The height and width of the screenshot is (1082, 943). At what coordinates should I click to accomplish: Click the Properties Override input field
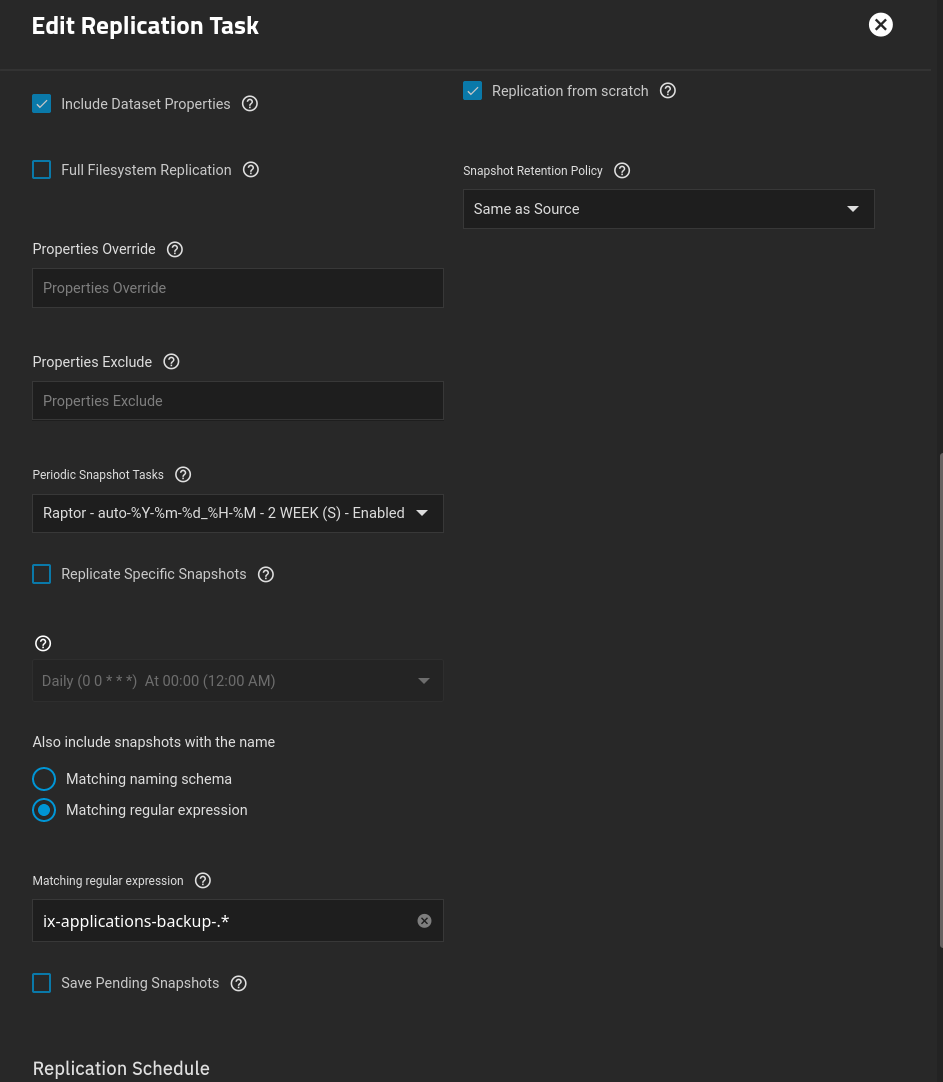(x=238, y=288)
